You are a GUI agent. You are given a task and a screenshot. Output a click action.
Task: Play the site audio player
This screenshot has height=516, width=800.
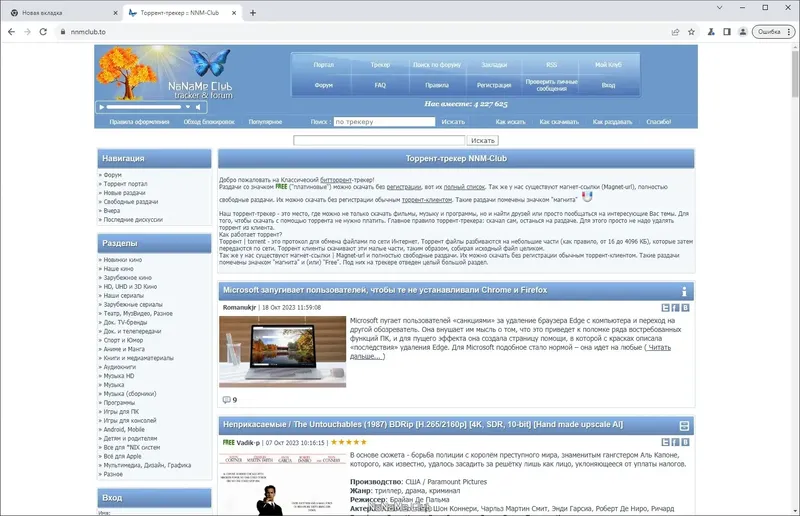[102, 107]
